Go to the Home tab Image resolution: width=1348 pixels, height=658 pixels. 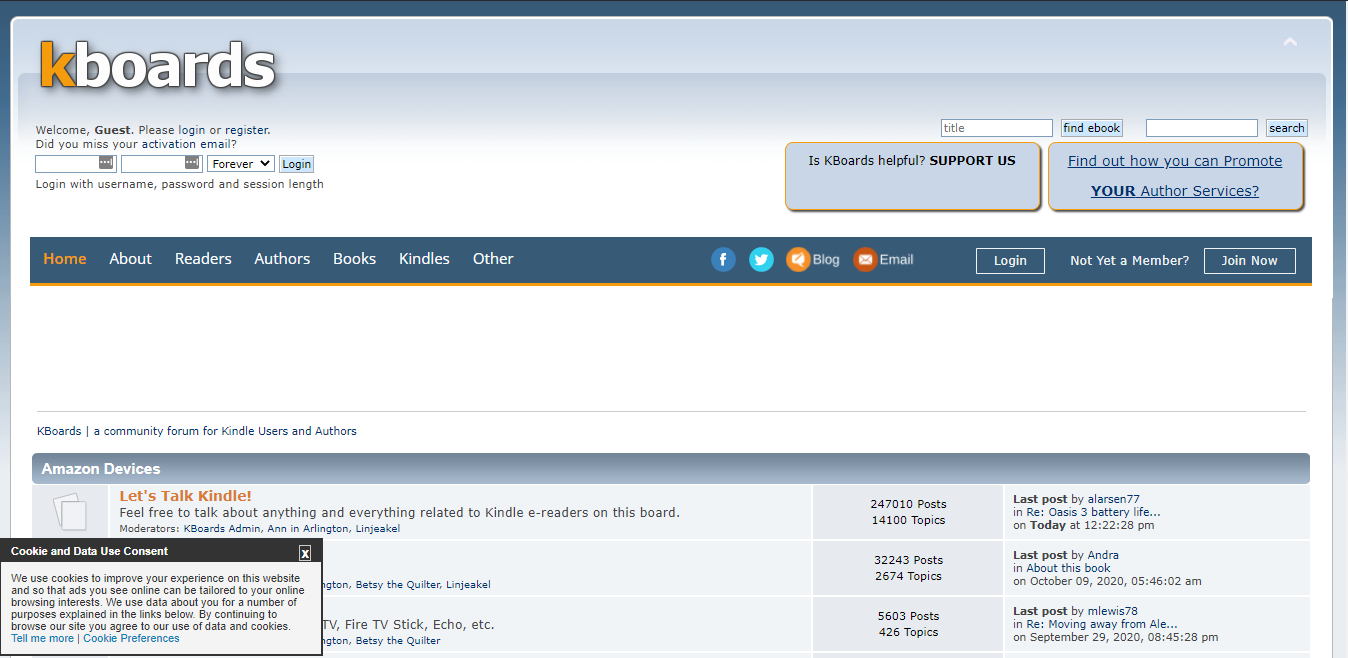pyautogui.click(x=65, y=259)
